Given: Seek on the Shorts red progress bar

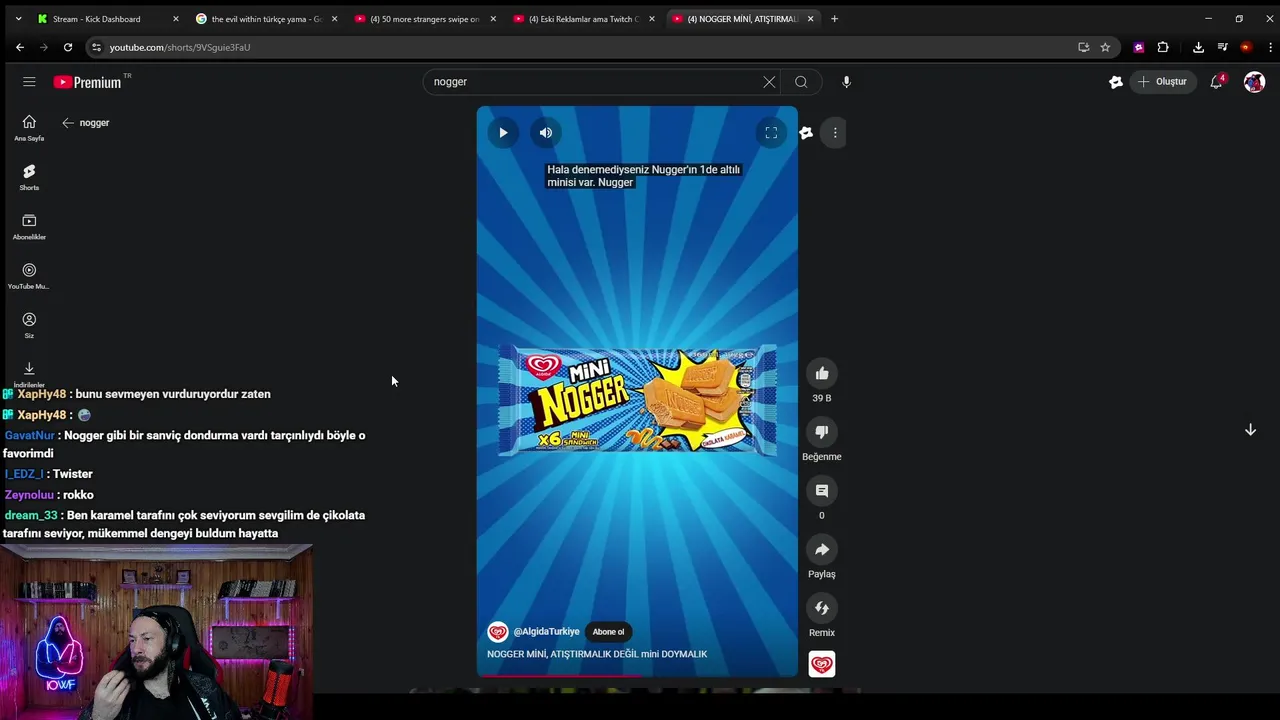Looking at the screenshot, I should pos(637,676).
